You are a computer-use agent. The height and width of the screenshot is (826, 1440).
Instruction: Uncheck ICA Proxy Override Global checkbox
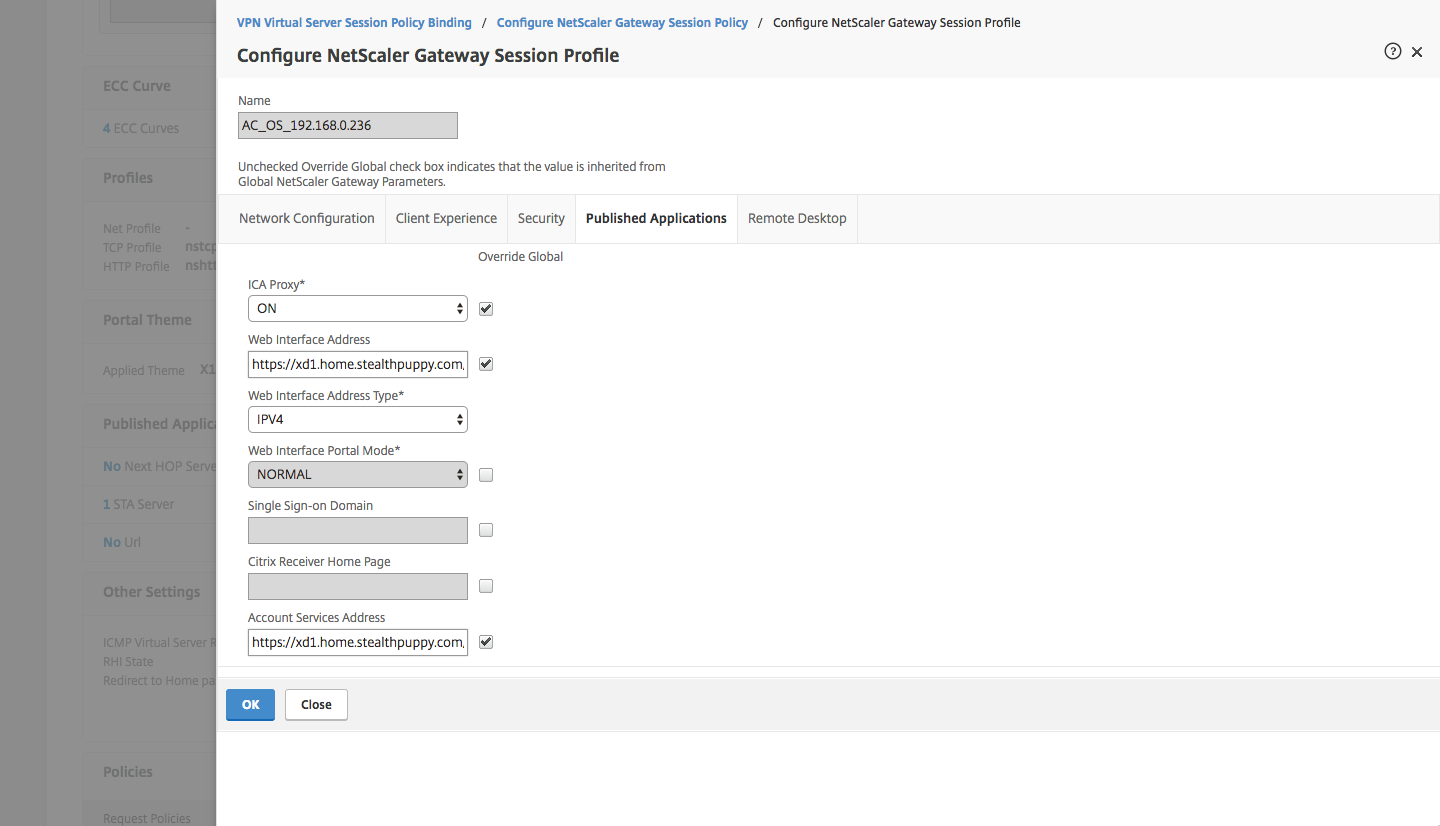pyautogui.click(x=486, y=309)
